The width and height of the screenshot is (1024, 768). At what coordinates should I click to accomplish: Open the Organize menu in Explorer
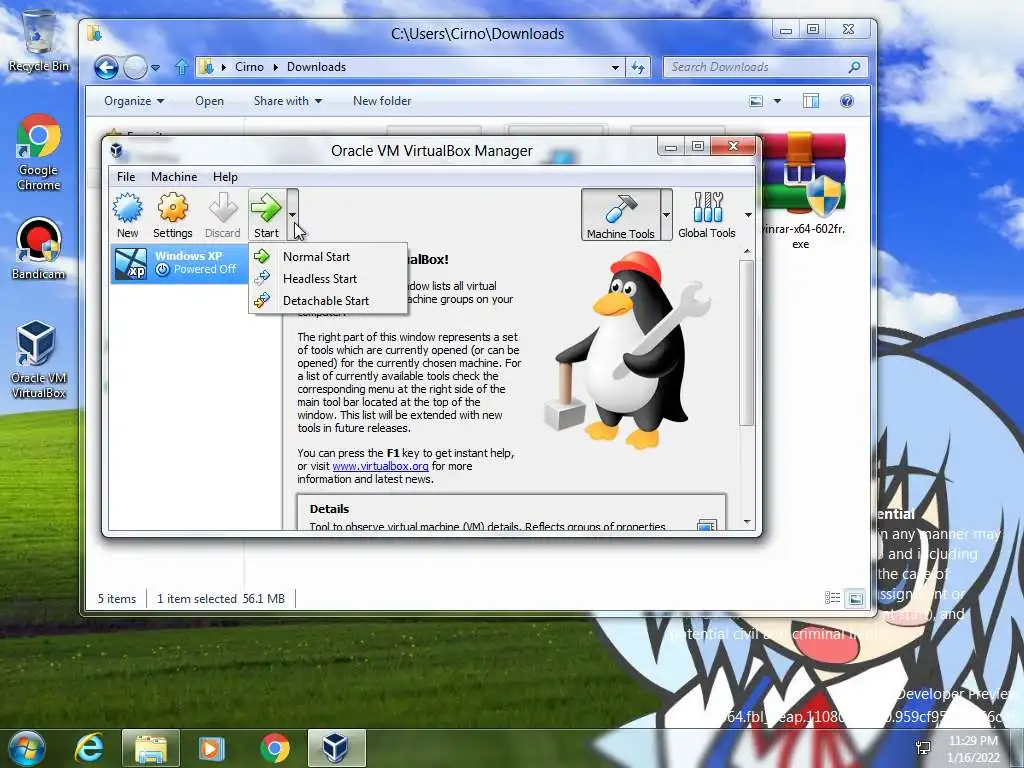[x=134, y=101]
